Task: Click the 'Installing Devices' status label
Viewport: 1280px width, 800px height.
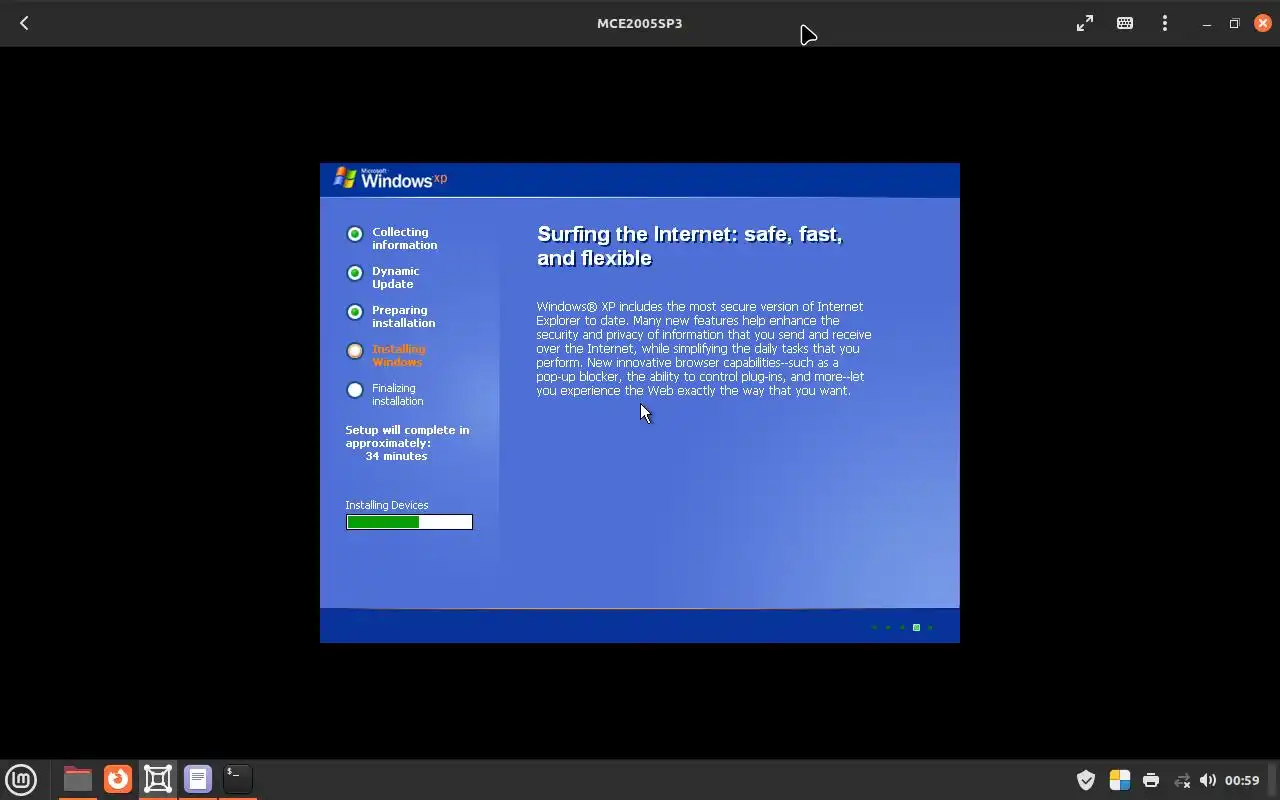Action: [387, 505]
